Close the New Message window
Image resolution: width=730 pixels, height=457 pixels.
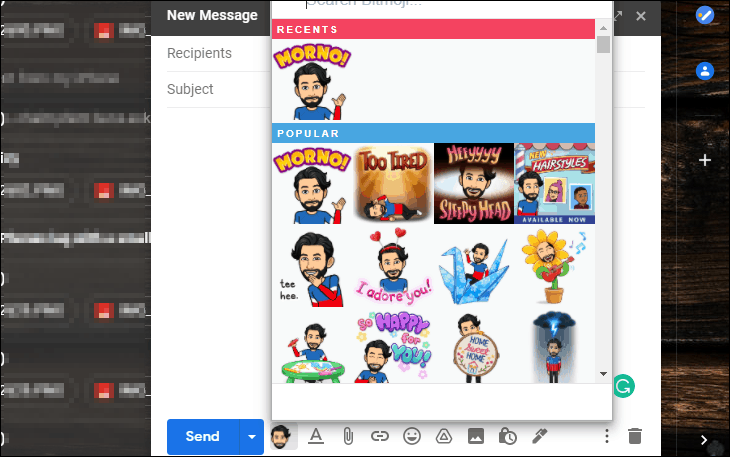point(641,16)
